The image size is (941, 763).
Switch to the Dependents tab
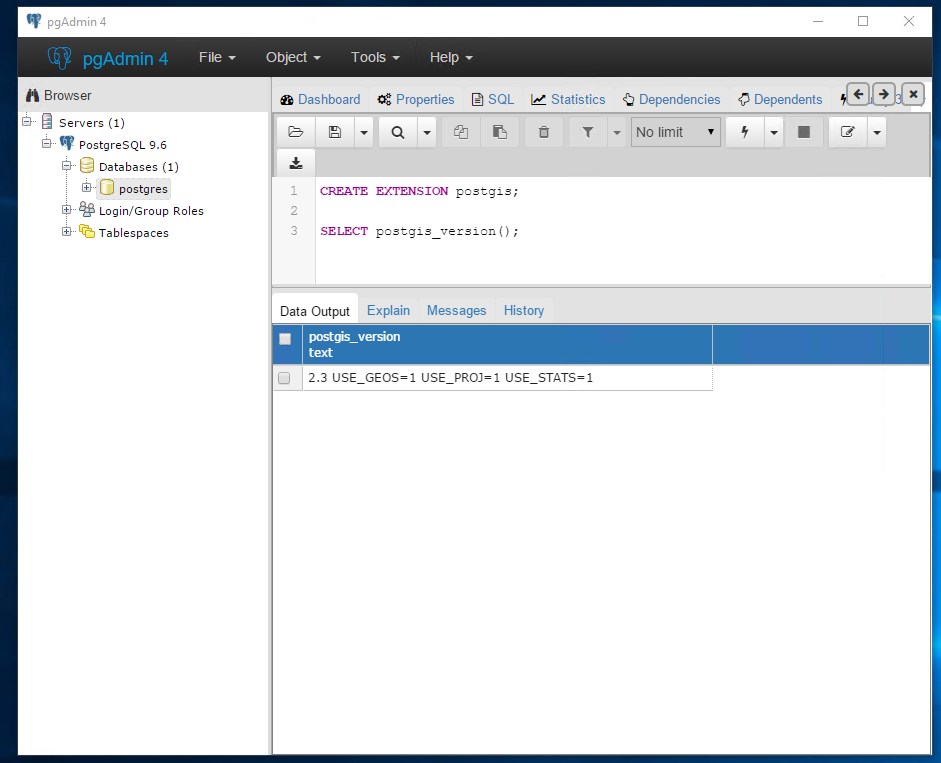780,100
